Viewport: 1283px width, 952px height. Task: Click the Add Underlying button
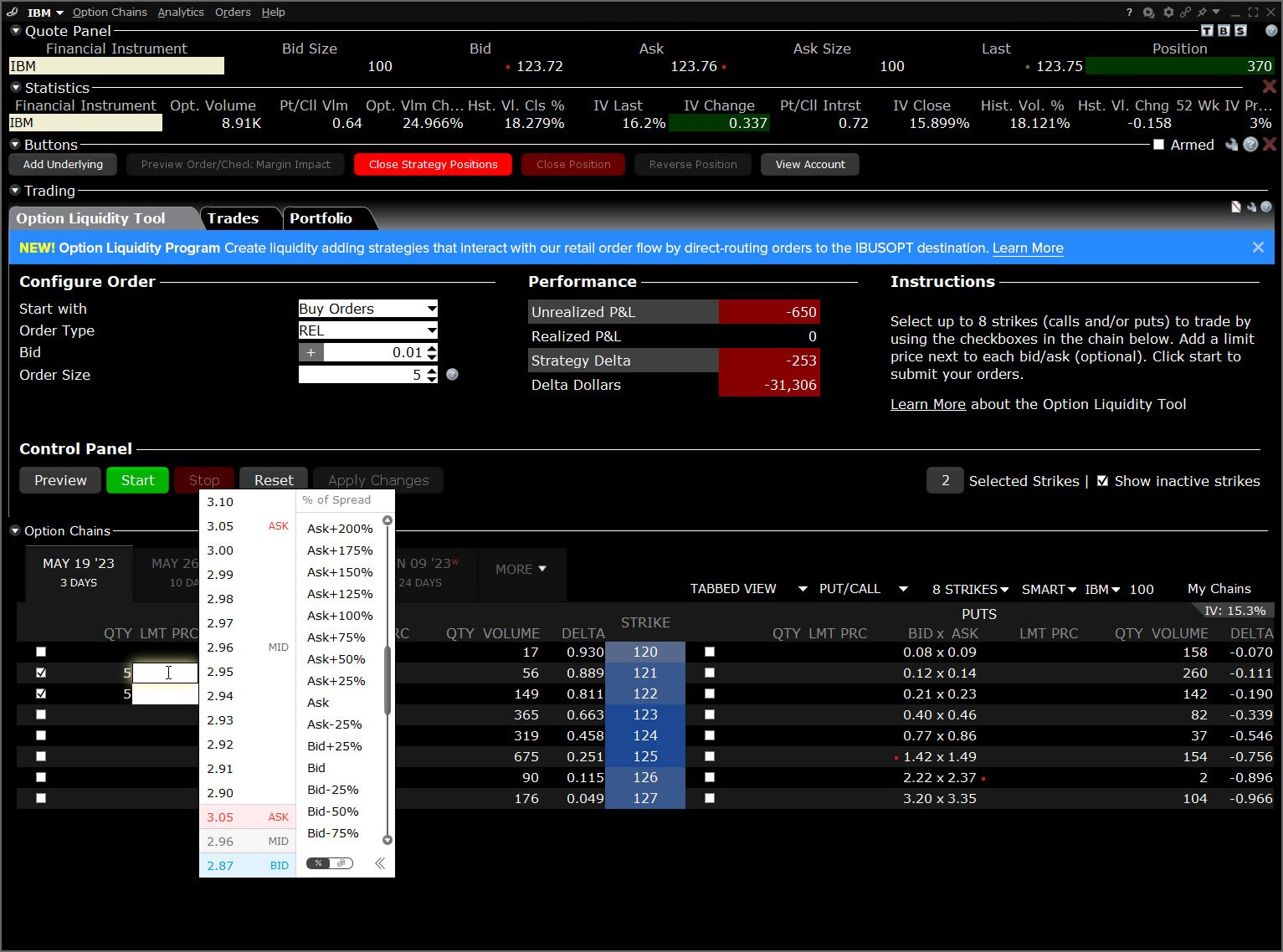coord(63,164)
